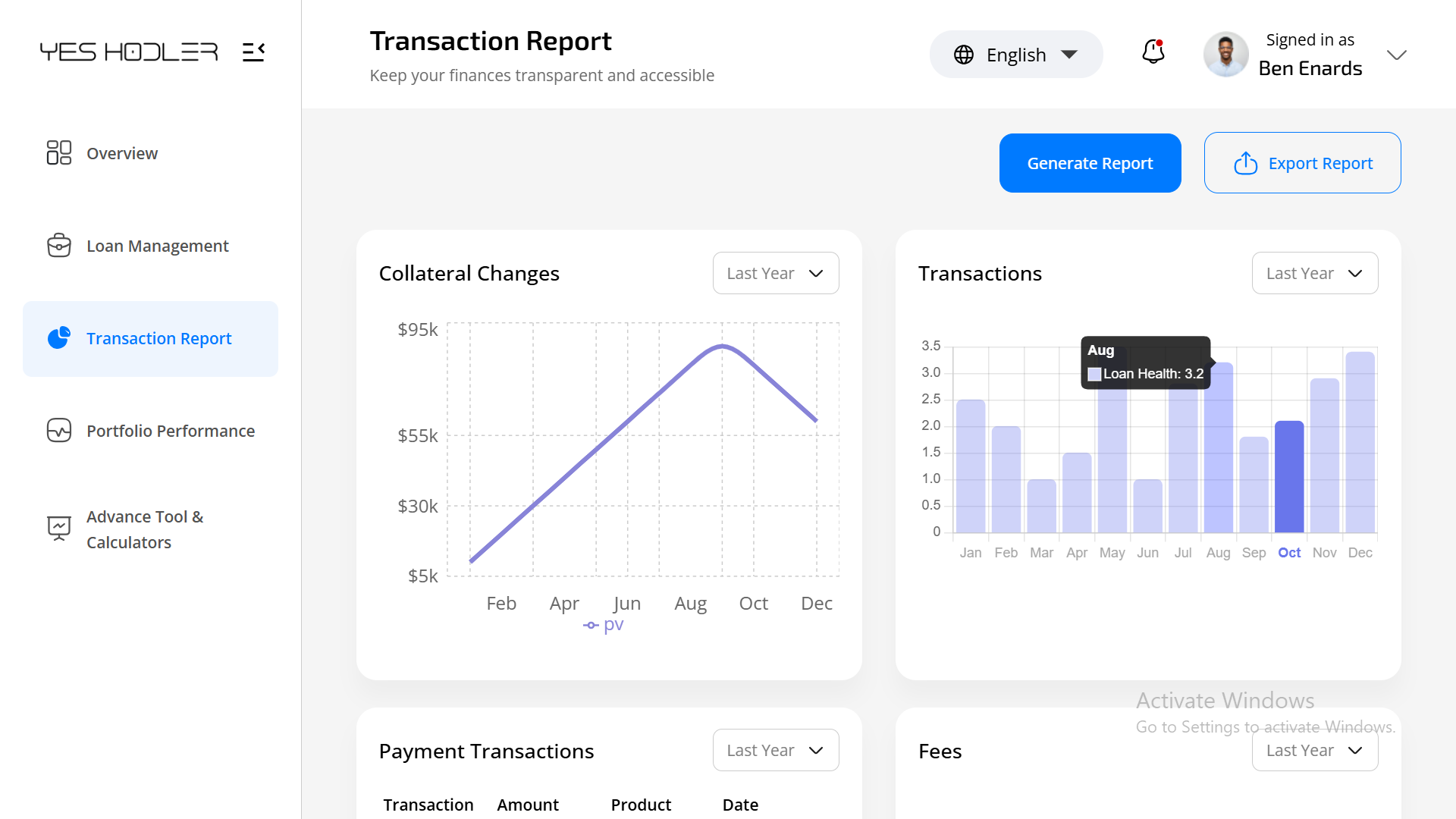
Task: Click the Overview grid icon
Action: click(x=58, y=152)
